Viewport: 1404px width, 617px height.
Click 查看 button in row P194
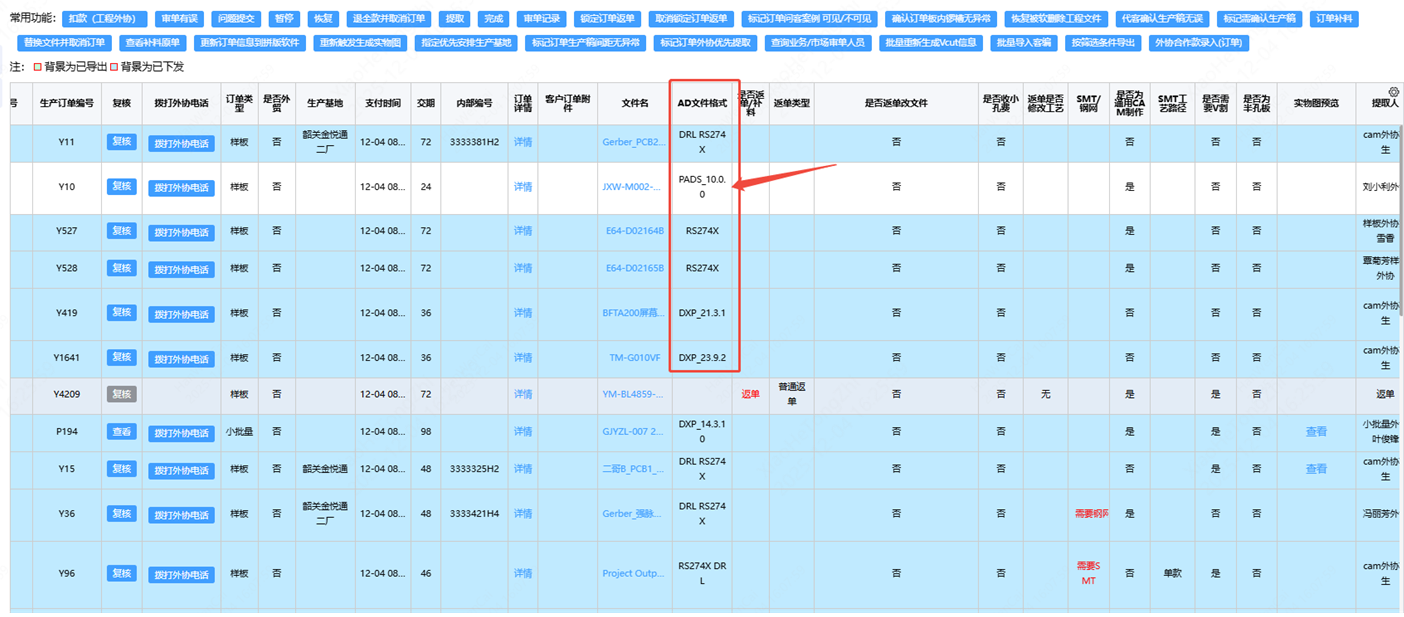(121, 432)
